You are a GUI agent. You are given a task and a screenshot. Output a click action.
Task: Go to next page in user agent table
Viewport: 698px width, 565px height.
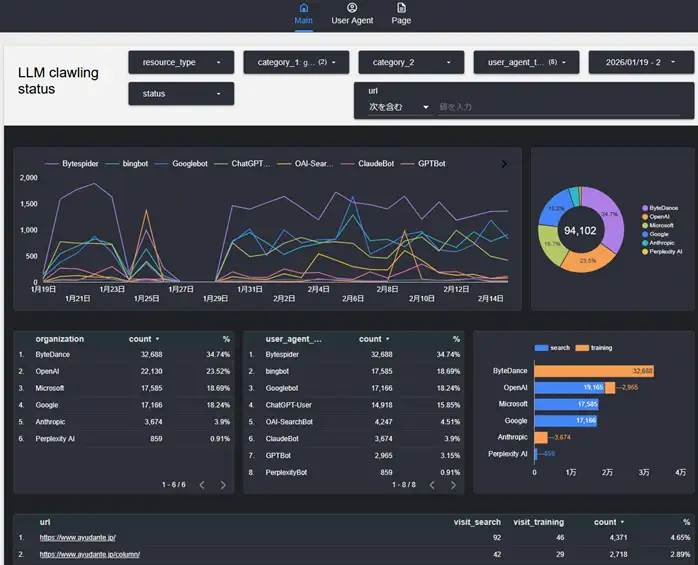click(x=454, y=485)
